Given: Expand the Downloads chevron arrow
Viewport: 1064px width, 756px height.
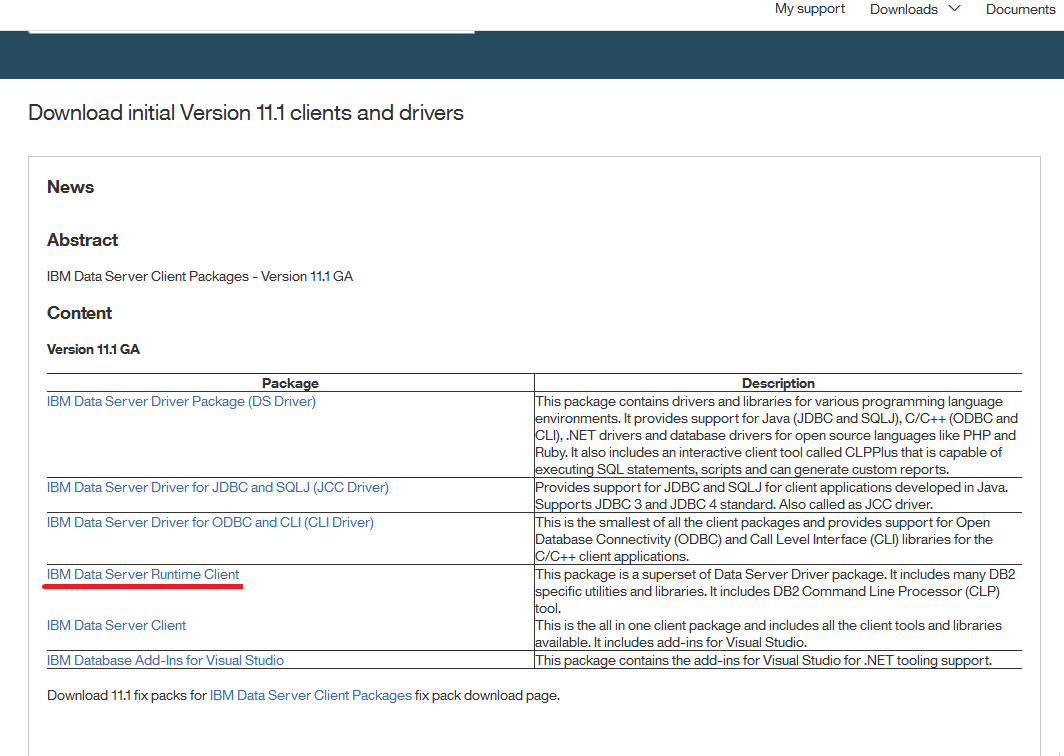Looking at the screenshot, I should (954, 8).
